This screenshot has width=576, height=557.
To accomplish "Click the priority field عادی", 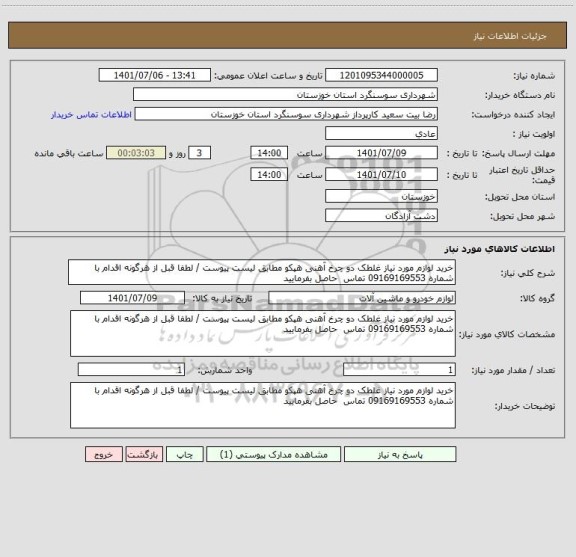I will click(381, 133).
